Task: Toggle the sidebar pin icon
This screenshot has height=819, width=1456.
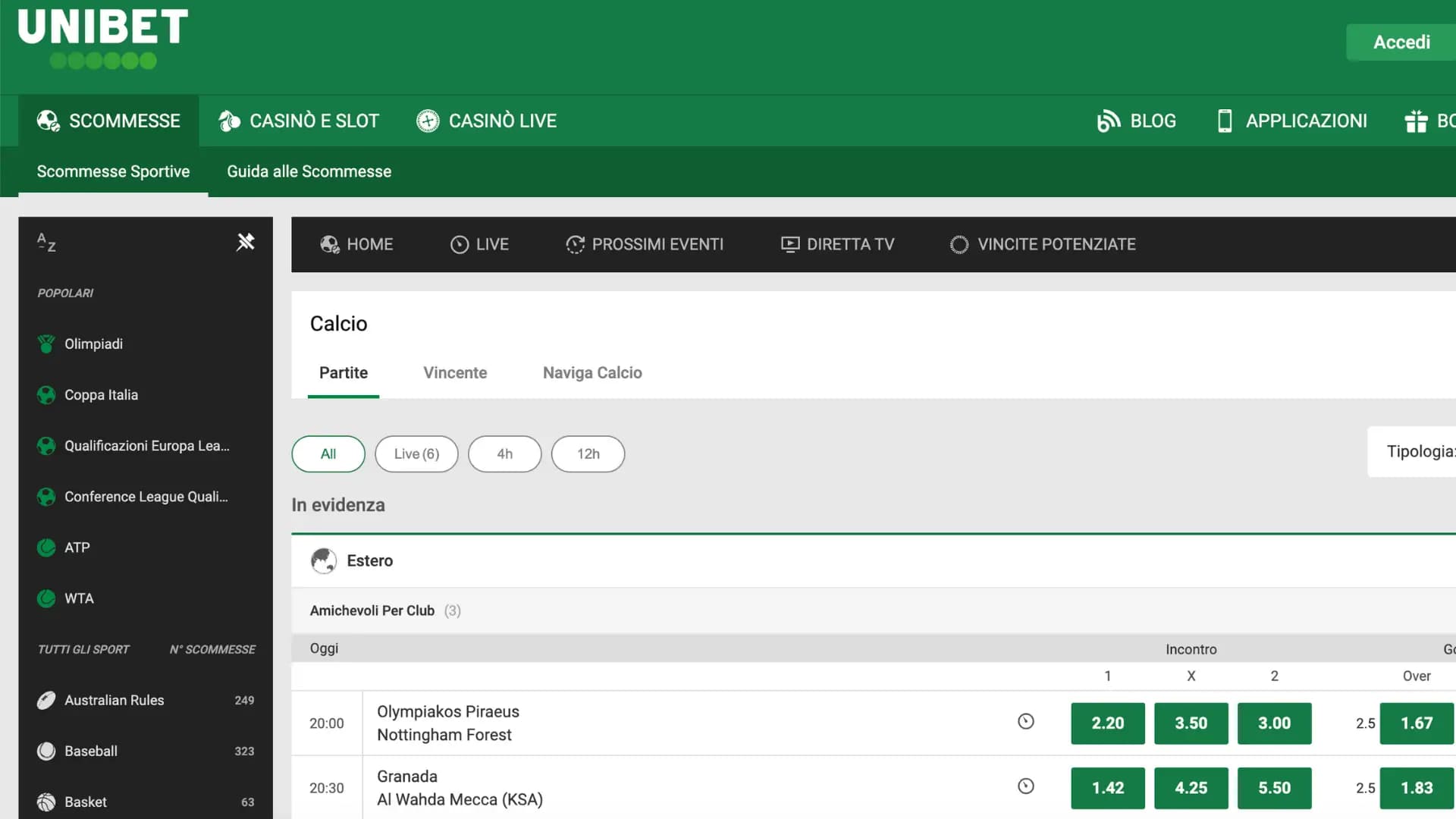Action: coord(246,241)
